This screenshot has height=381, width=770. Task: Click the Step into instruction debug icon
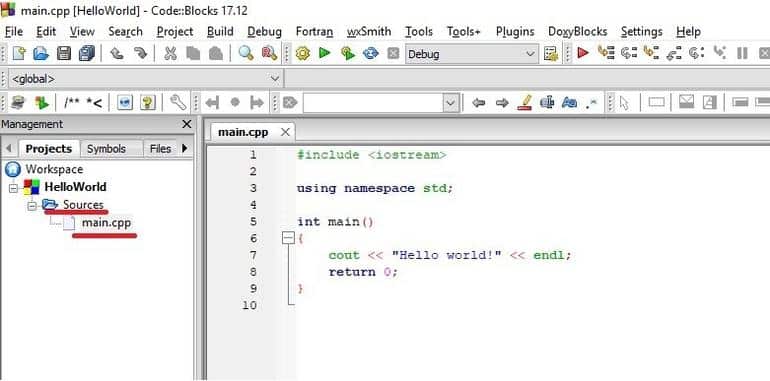719,53
